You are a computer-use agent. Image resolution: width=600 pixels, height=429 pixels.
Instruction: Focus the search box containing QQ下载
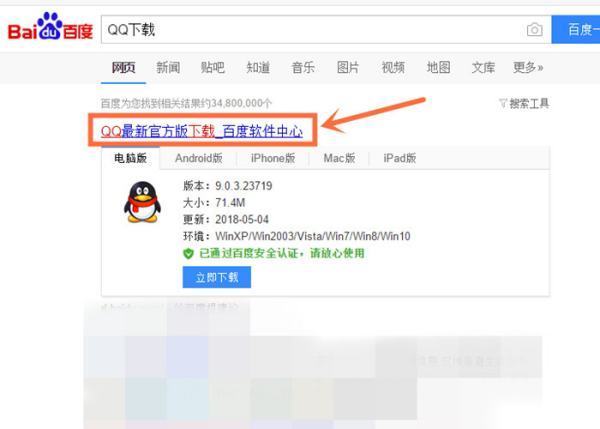326,29
